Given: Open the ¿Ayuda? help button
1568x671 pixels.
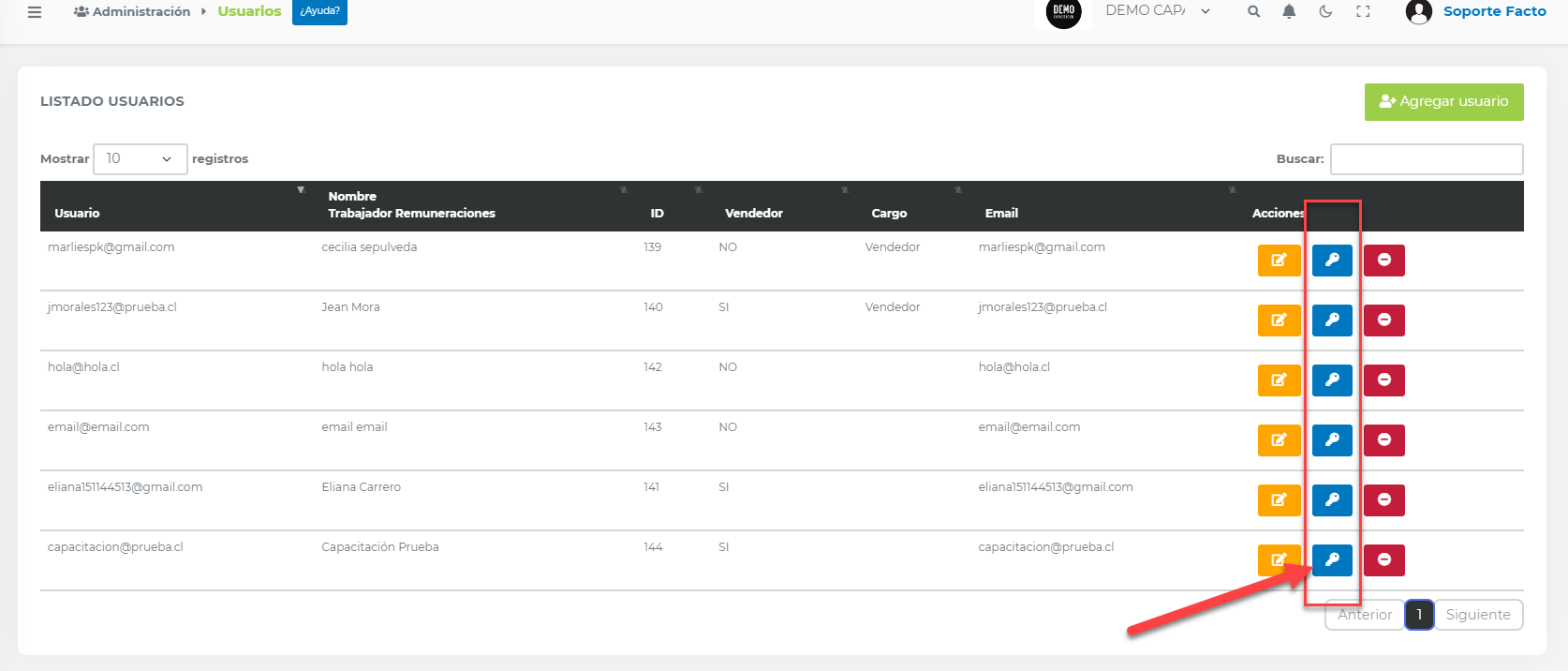Looking at the screenshot, I should (319, 11).
